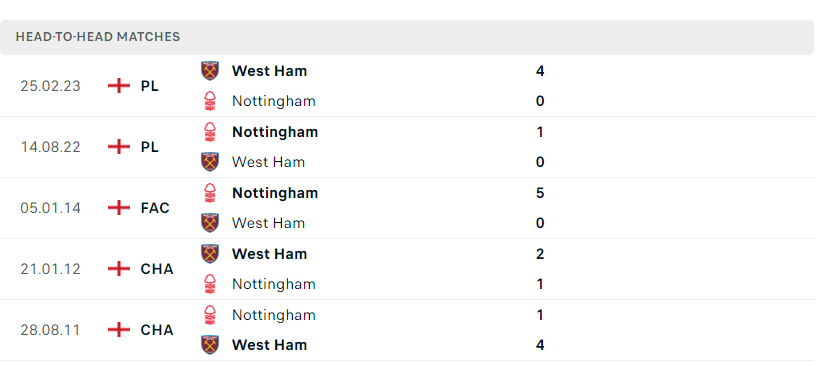817x366 pixels.
Task: Click England flag in 25.02.23 PL row
Action: coord(119,86)
